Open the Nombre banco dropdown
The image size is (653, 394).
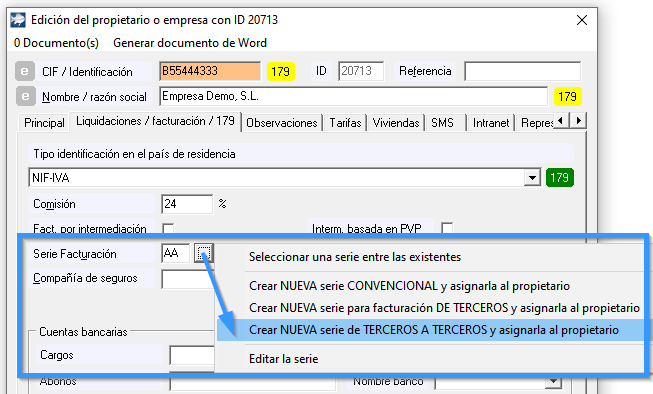(553, 381)
